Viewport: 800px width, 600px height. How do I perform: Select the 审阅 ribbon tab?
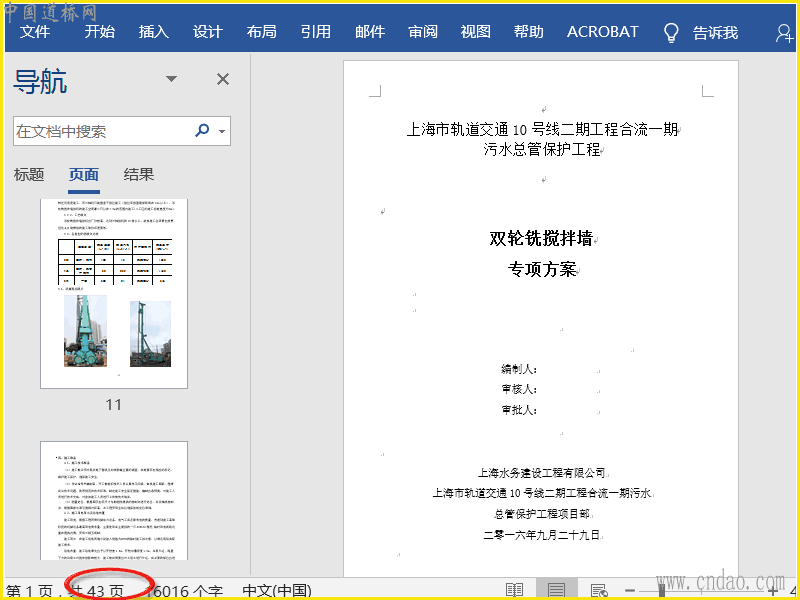tap(423, 32)
